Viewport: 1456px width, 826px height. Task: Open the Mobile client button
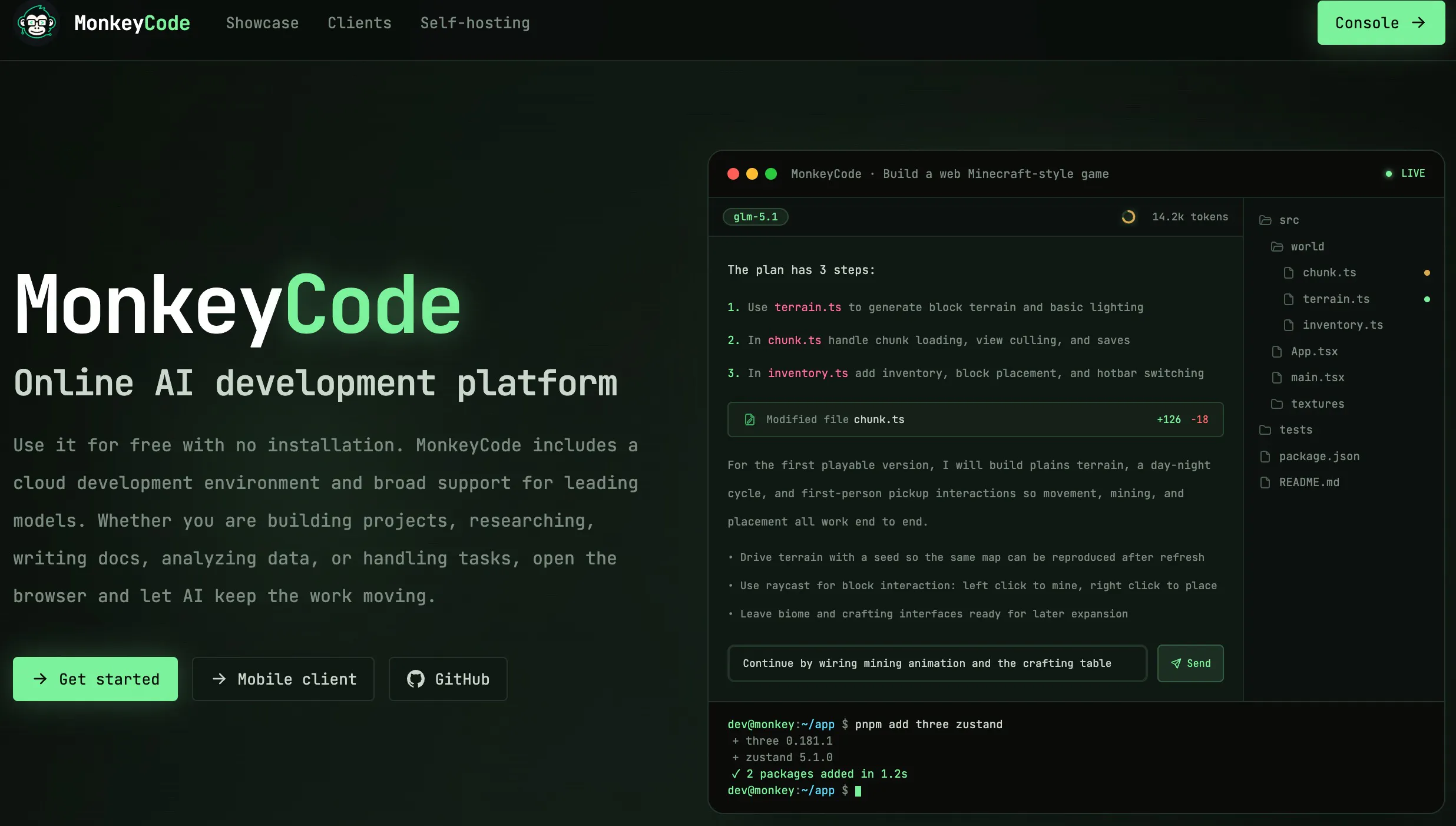coord(283,679)
